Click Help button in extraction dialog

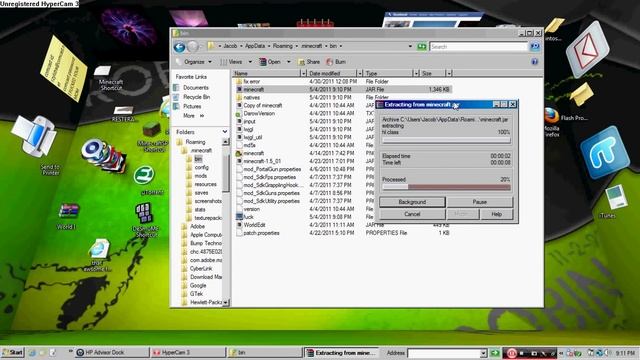pos(496,214)
